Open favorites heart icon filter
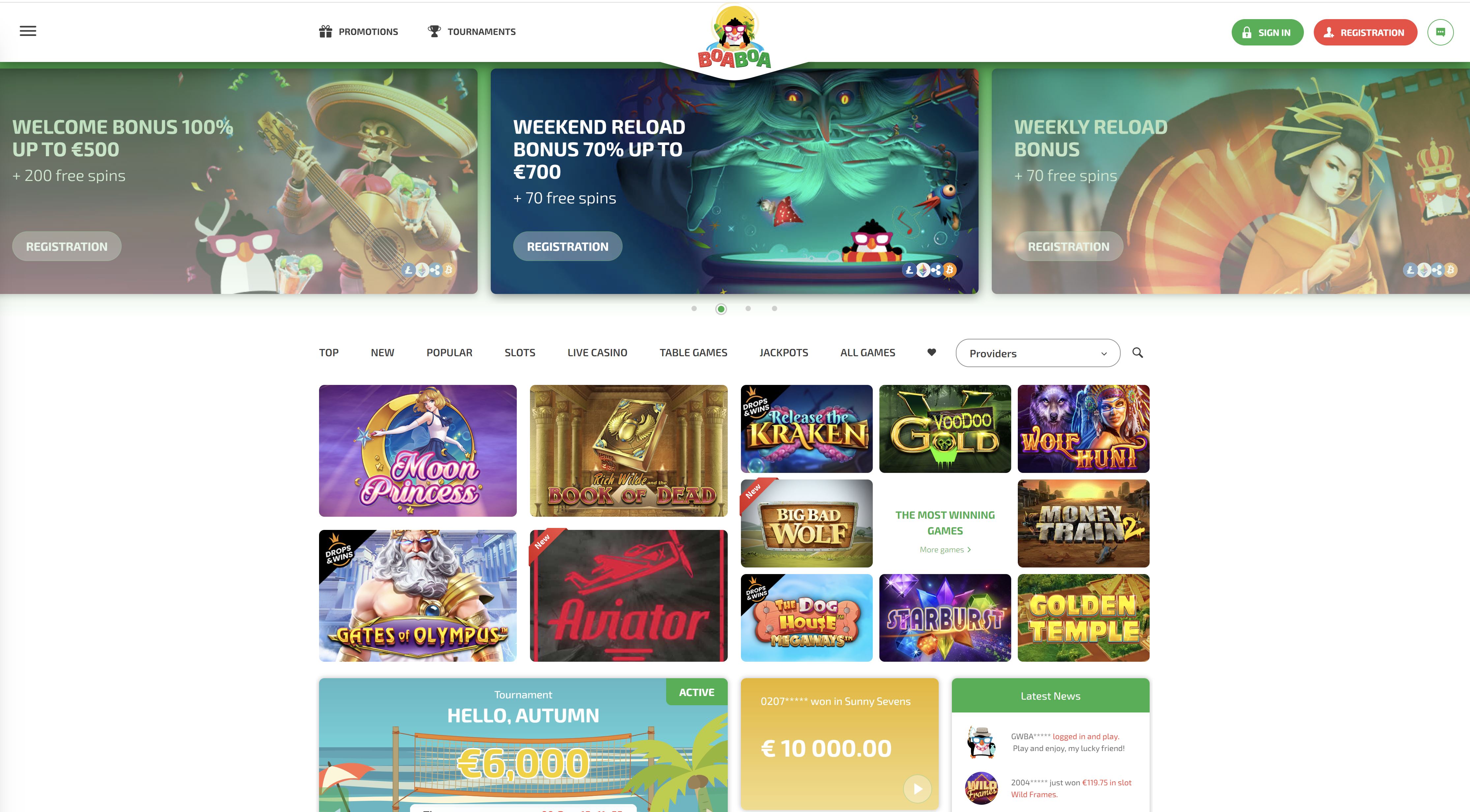The height and width of the screenshot is (812, 1470). [931, 352]
